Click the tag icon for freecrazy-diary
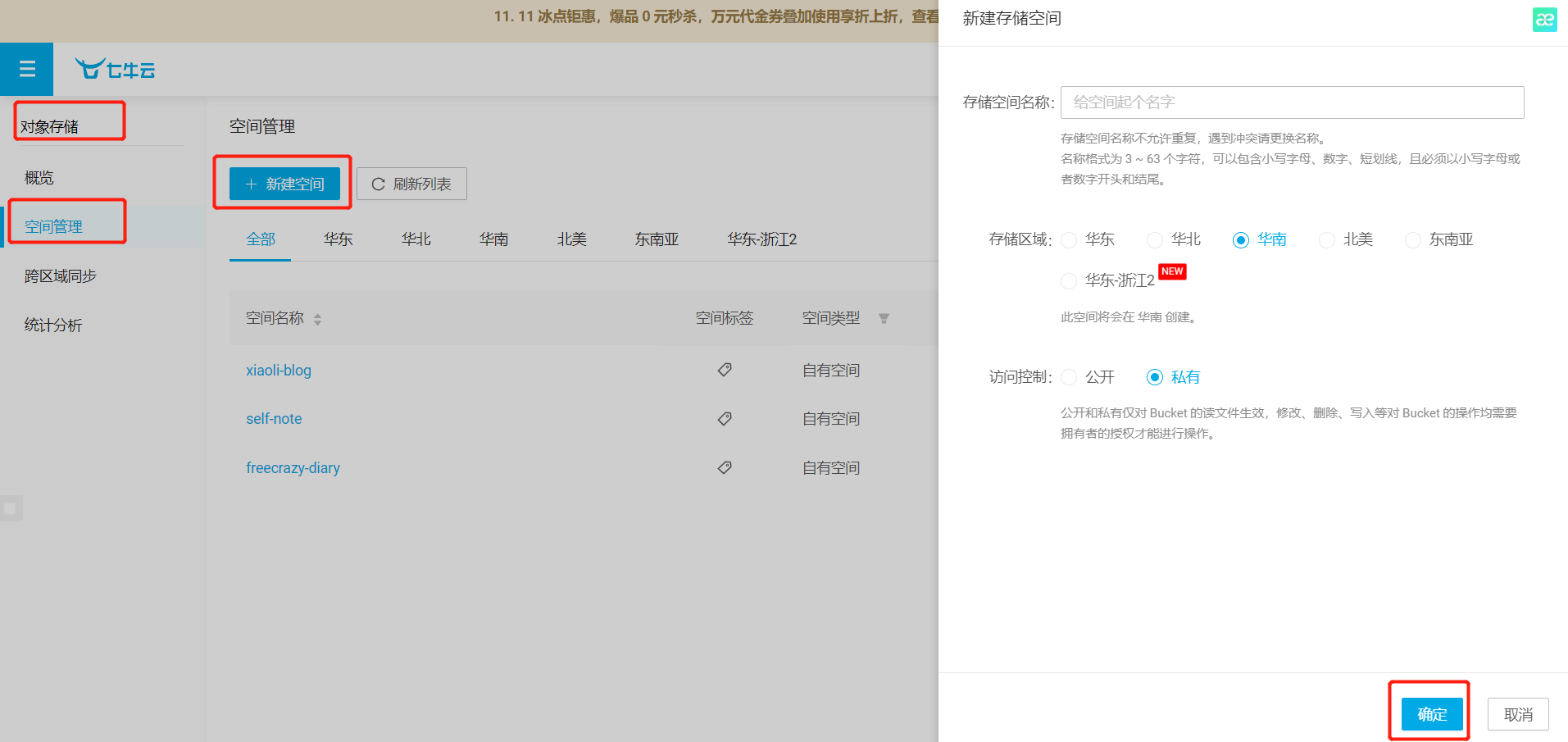The image size is (1568, 742). tap(725, 467)
